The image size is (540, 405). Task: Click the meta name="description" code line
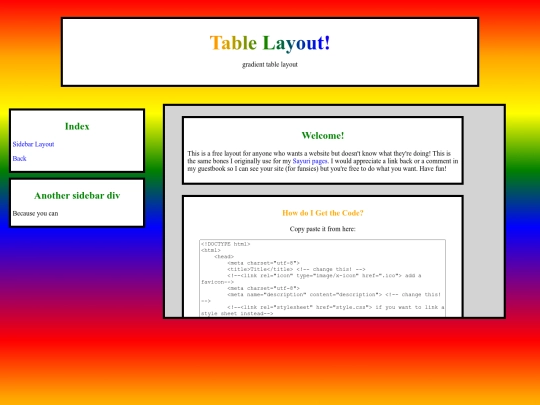coord(334,295)
